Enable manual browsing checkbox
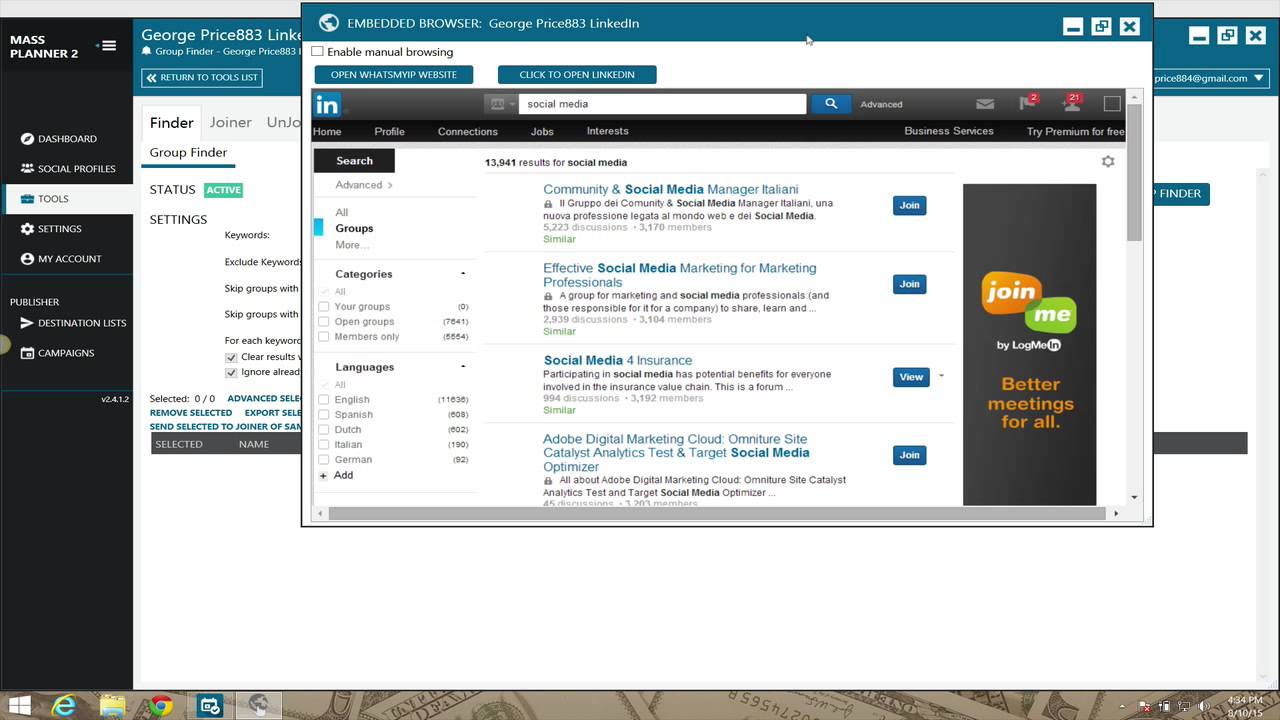This screenshot has width=1280, height=720. [317, 51]
